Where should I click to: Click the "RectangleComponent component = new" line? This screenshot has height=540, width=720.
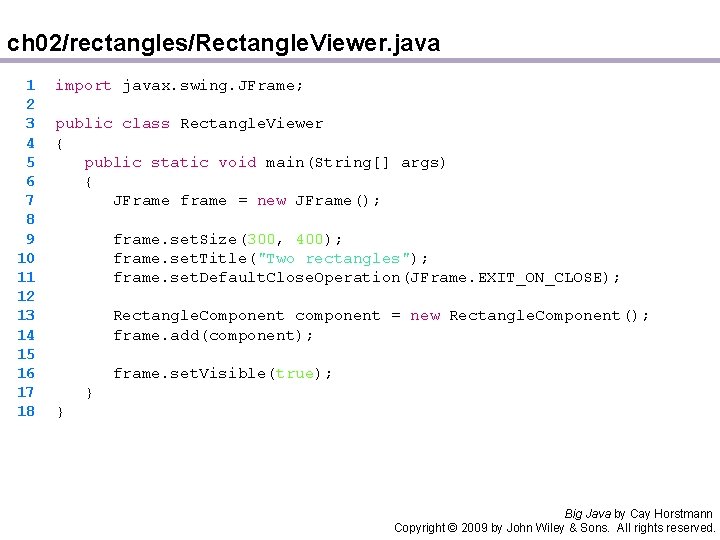(381, 316)
